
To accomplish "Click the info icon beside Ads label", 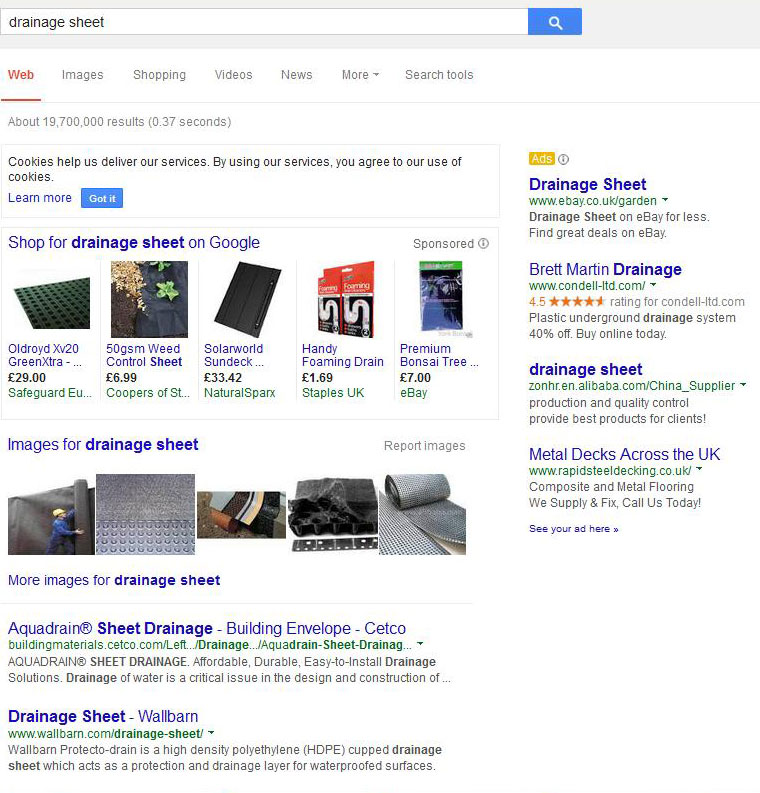I will 563,159.
